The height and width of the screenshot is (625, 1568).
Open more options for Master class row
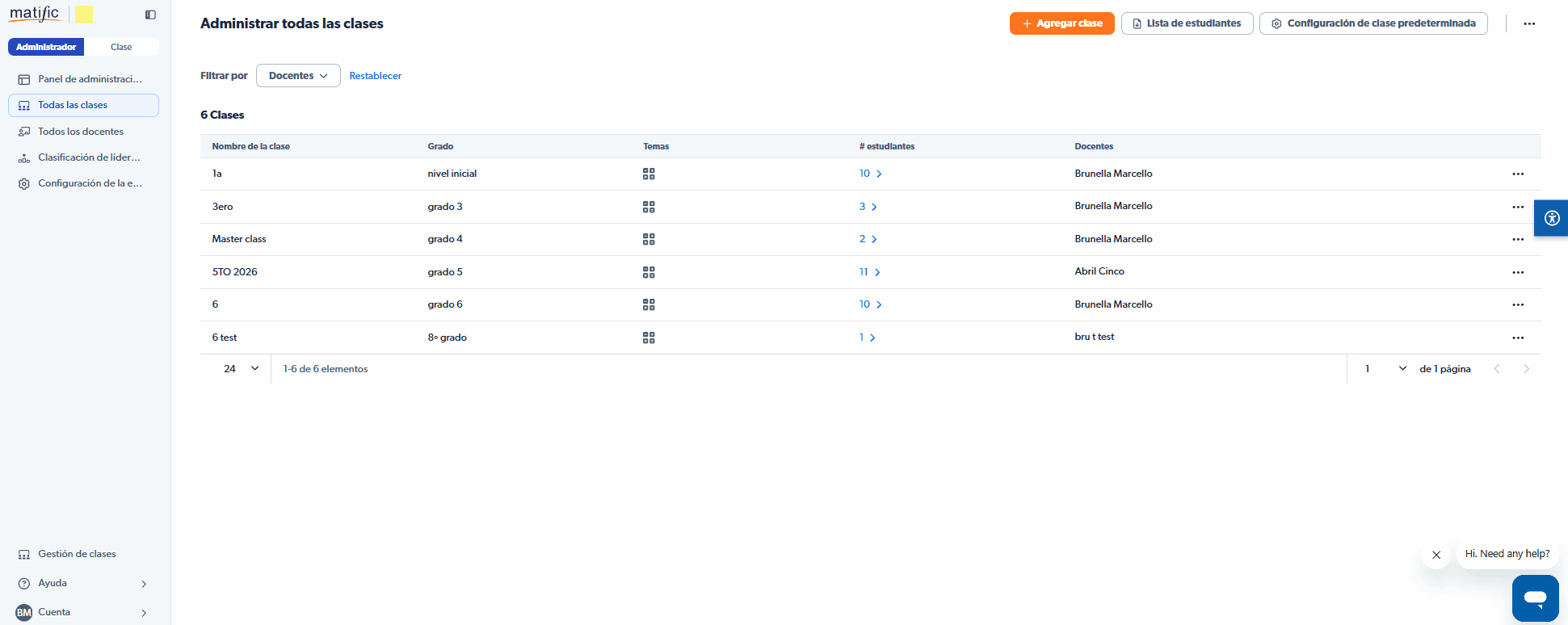click(x=1518, y=239)
